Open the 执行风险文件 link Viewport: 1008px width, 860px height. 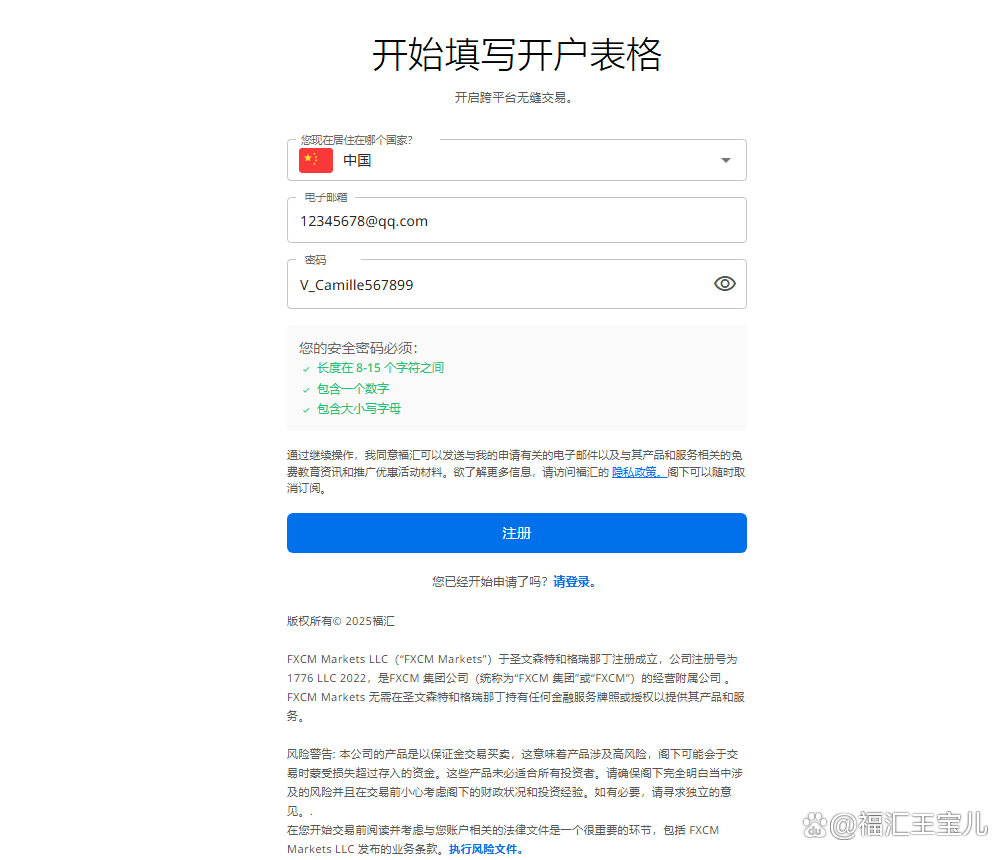tap(486, 848)
